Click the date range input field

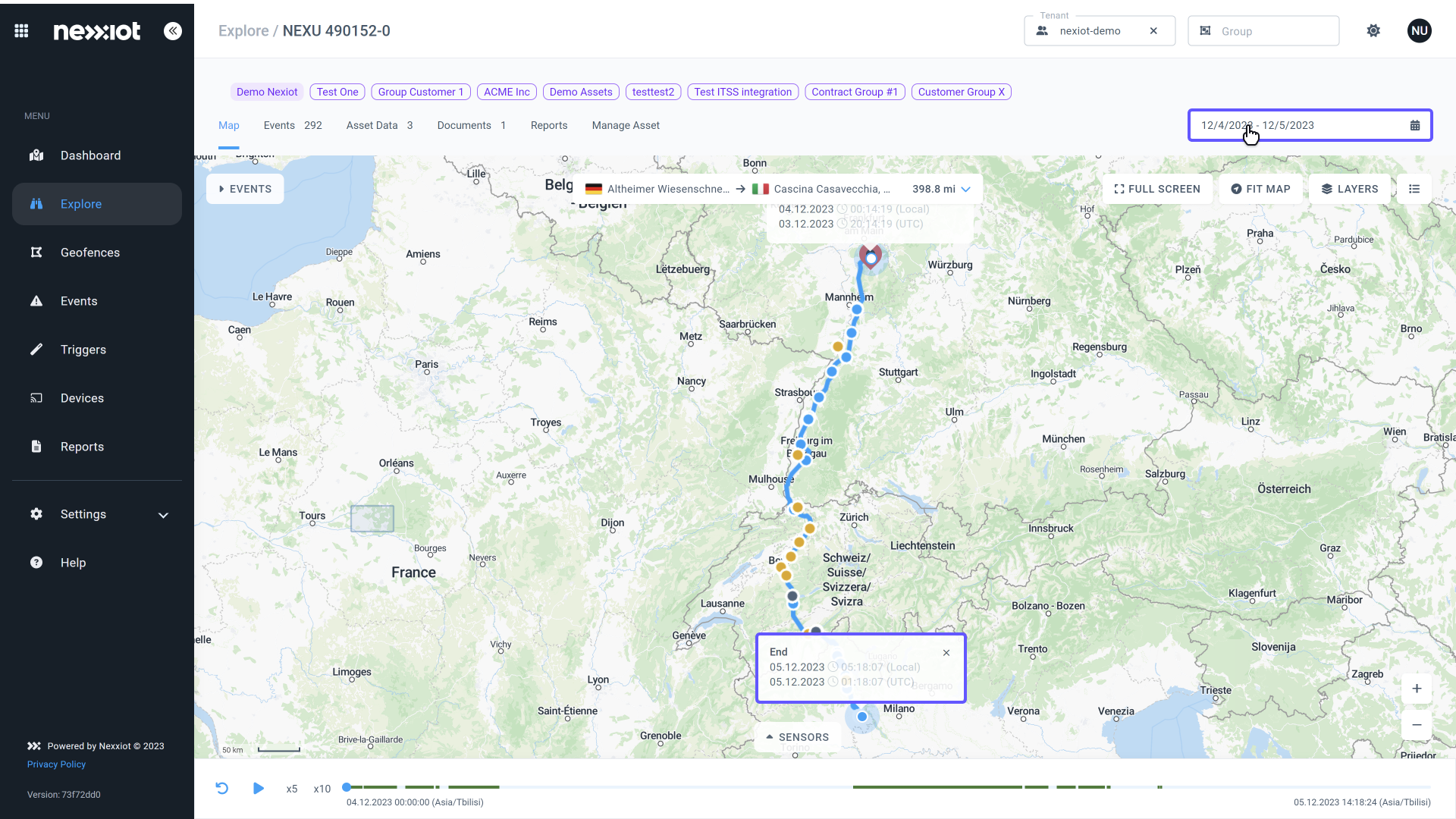1310,125
